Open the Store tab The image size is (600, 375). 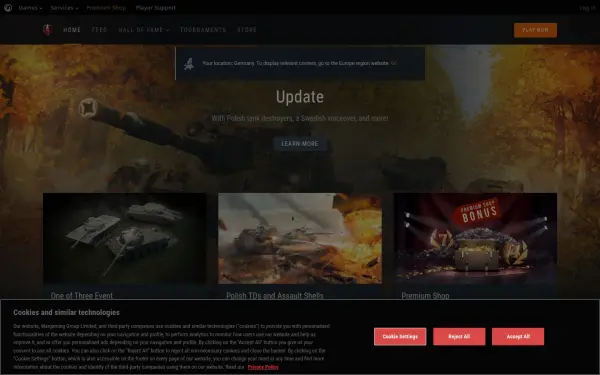pos(247,30)
